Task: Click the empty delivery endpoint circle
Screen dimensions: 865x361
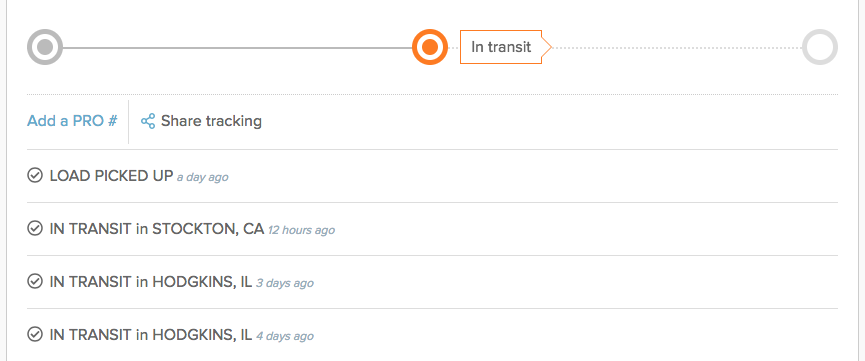Action: point(820,47)
